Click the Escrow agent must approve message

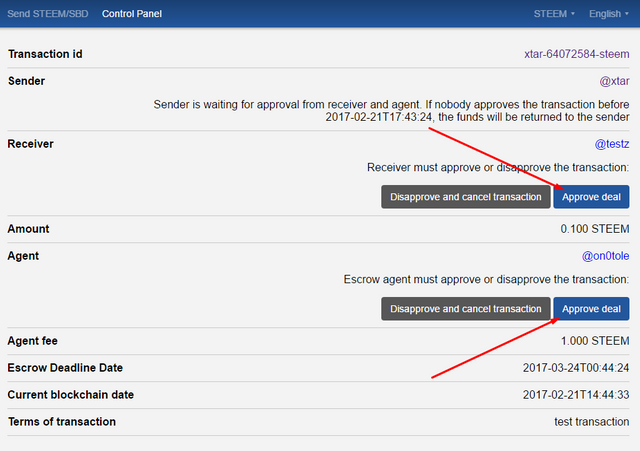coord(486,279)
